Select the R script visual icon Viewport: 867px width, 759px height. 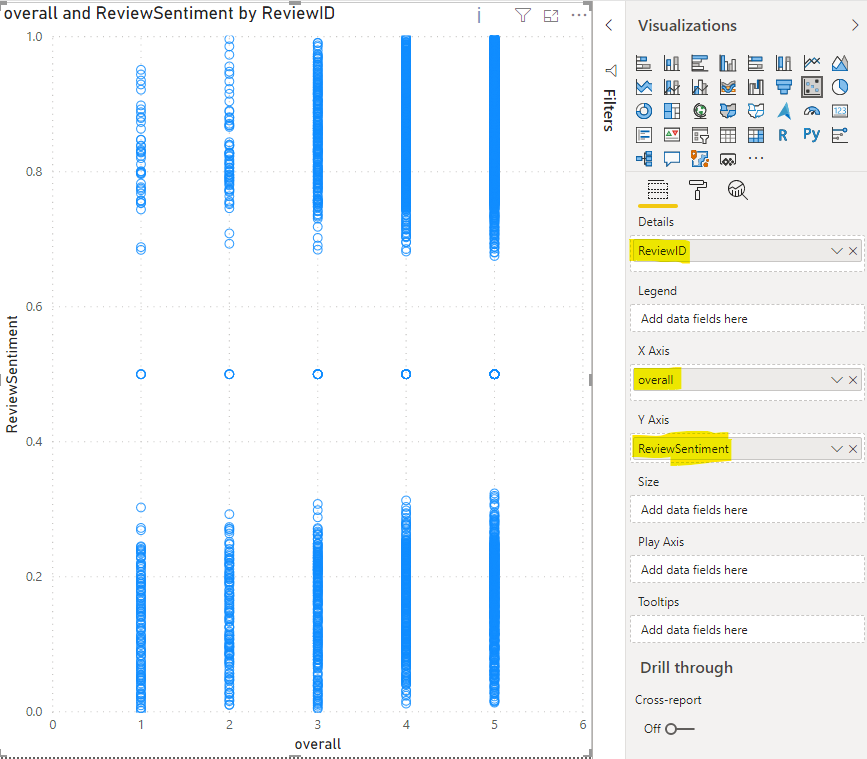782,134
